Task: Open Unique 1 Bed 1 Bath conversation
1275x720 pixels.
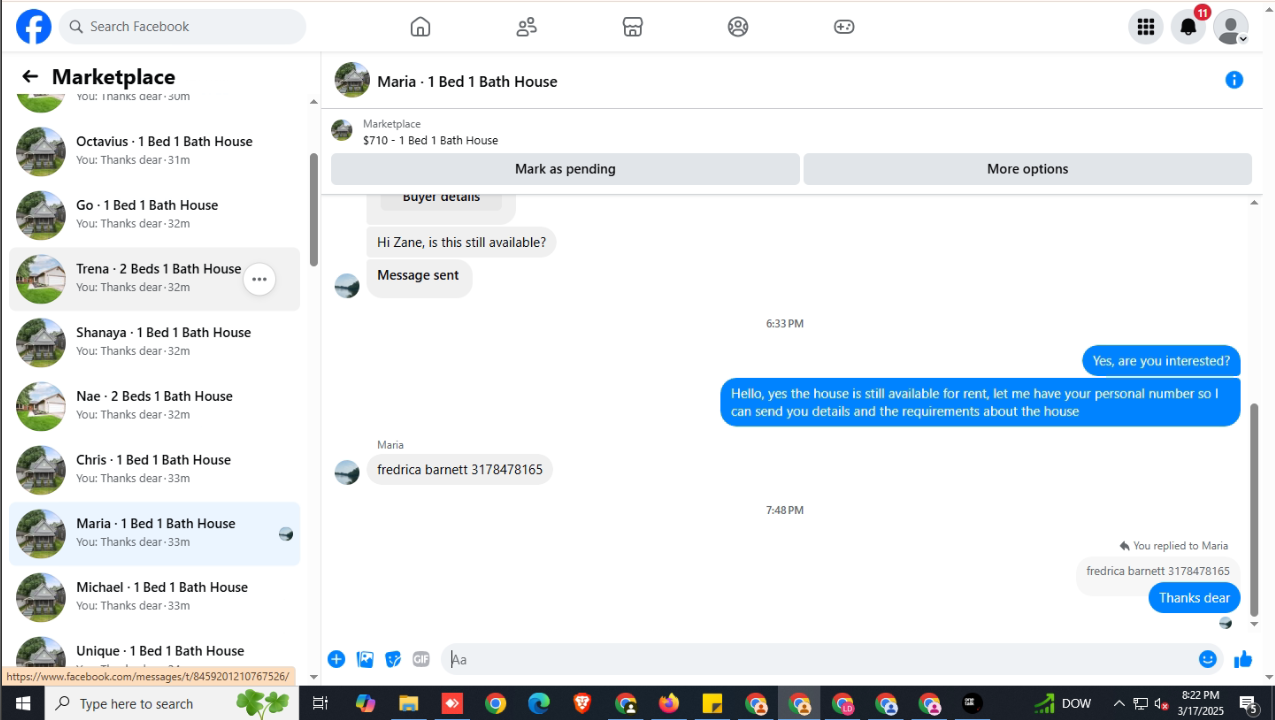Action: click(155, 651)
